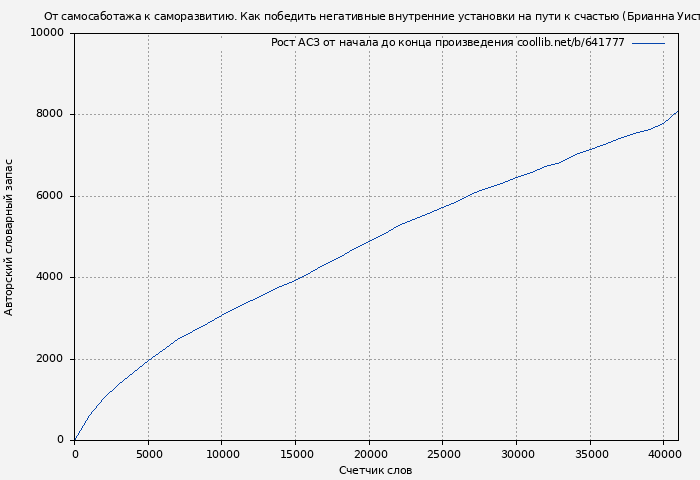Click the 30000 tick label on X-axis
700x480 pixels.
pos(516,453)
